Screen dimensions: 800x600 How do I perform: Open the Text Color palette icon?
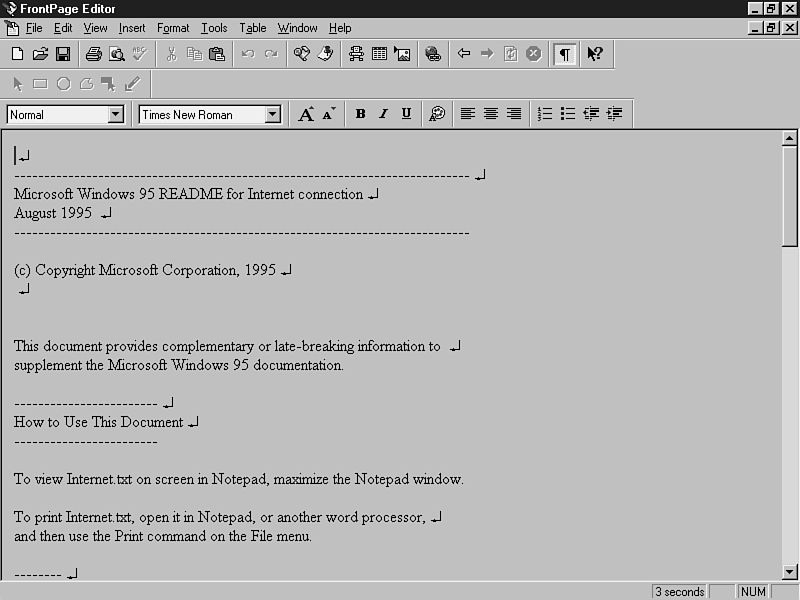pos(437,114)
